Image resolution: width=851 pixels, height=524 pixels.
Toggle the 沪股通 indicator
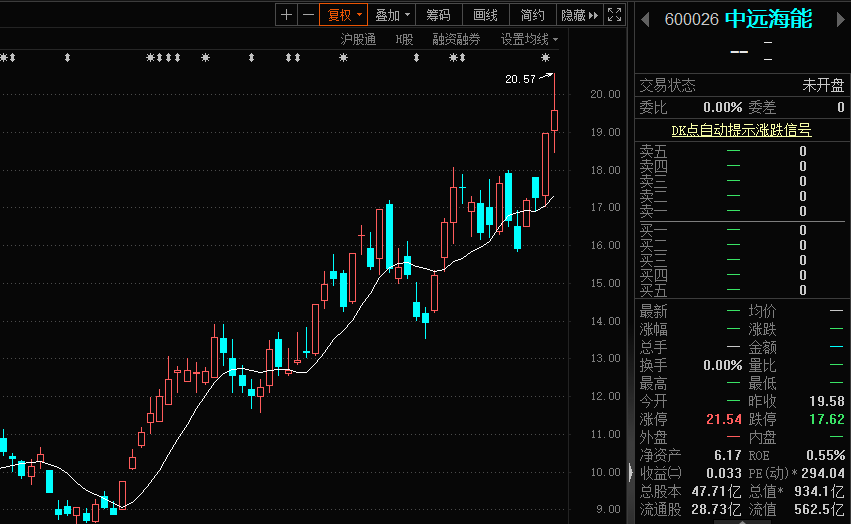click(358, 39)
